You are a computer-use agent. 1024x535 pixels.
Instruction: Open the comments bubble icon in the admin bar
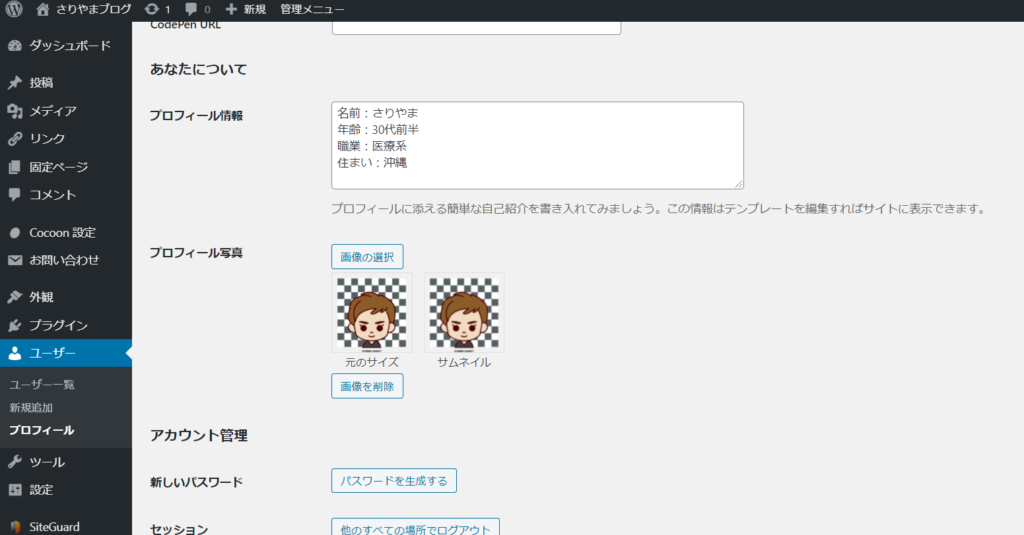click(x=191, y=9)
